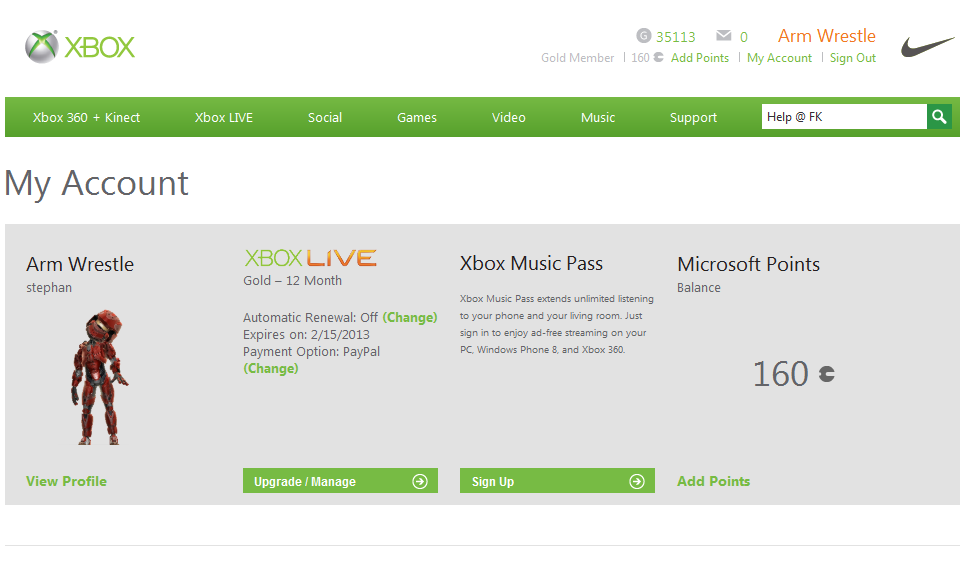965x563 pixels.
Task: Open messages envelope icon
Action: (x=724, y=36)
